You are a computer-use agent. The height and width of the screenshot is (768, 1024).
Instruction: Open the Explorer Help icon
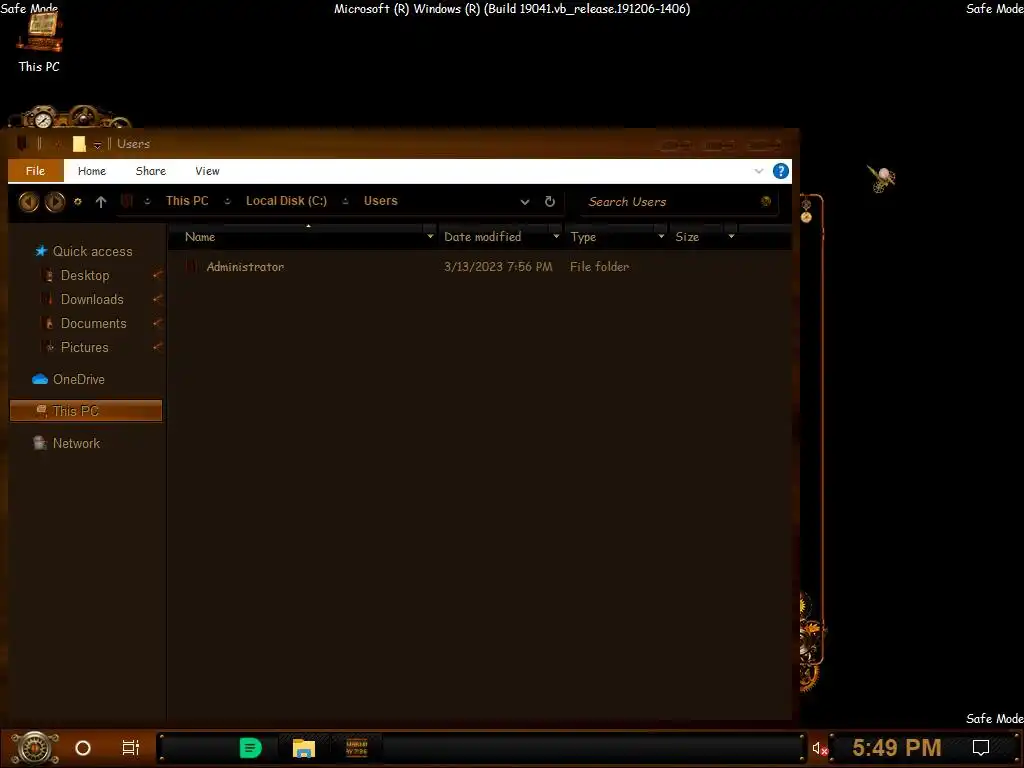780,171
